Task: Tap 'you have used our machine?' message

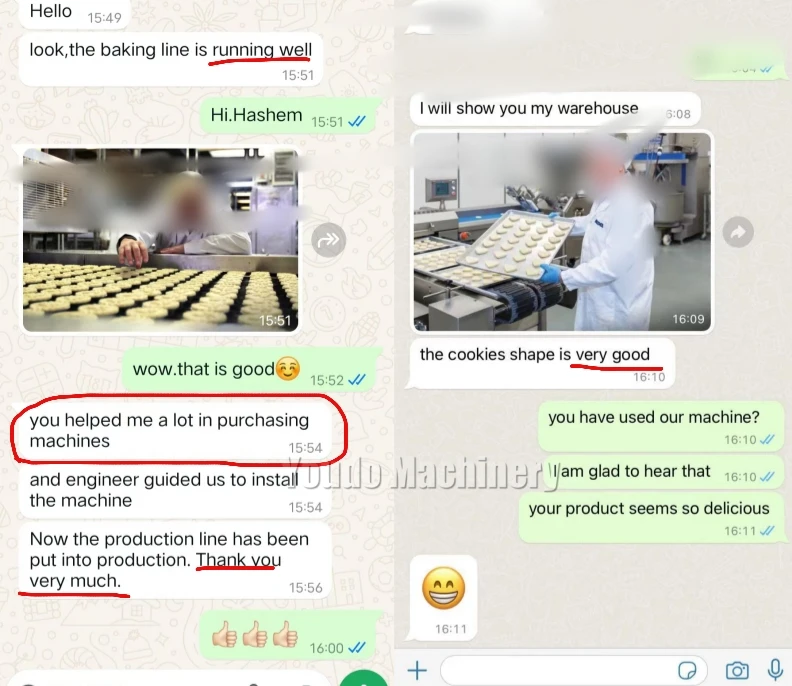Action: pyautogui.click(x=661, y=426)
